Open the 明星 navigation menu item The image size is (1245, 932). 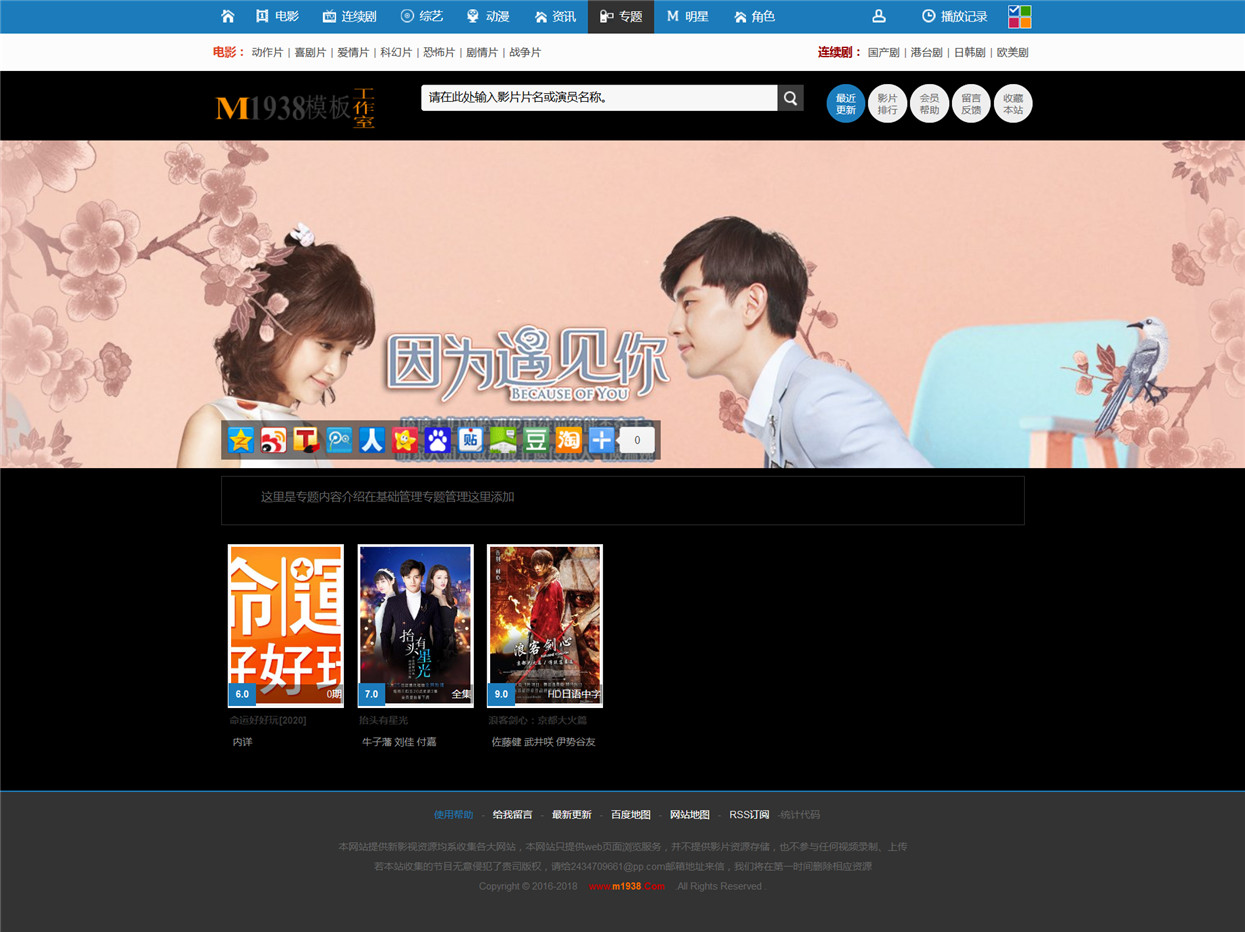pos(688,16)
